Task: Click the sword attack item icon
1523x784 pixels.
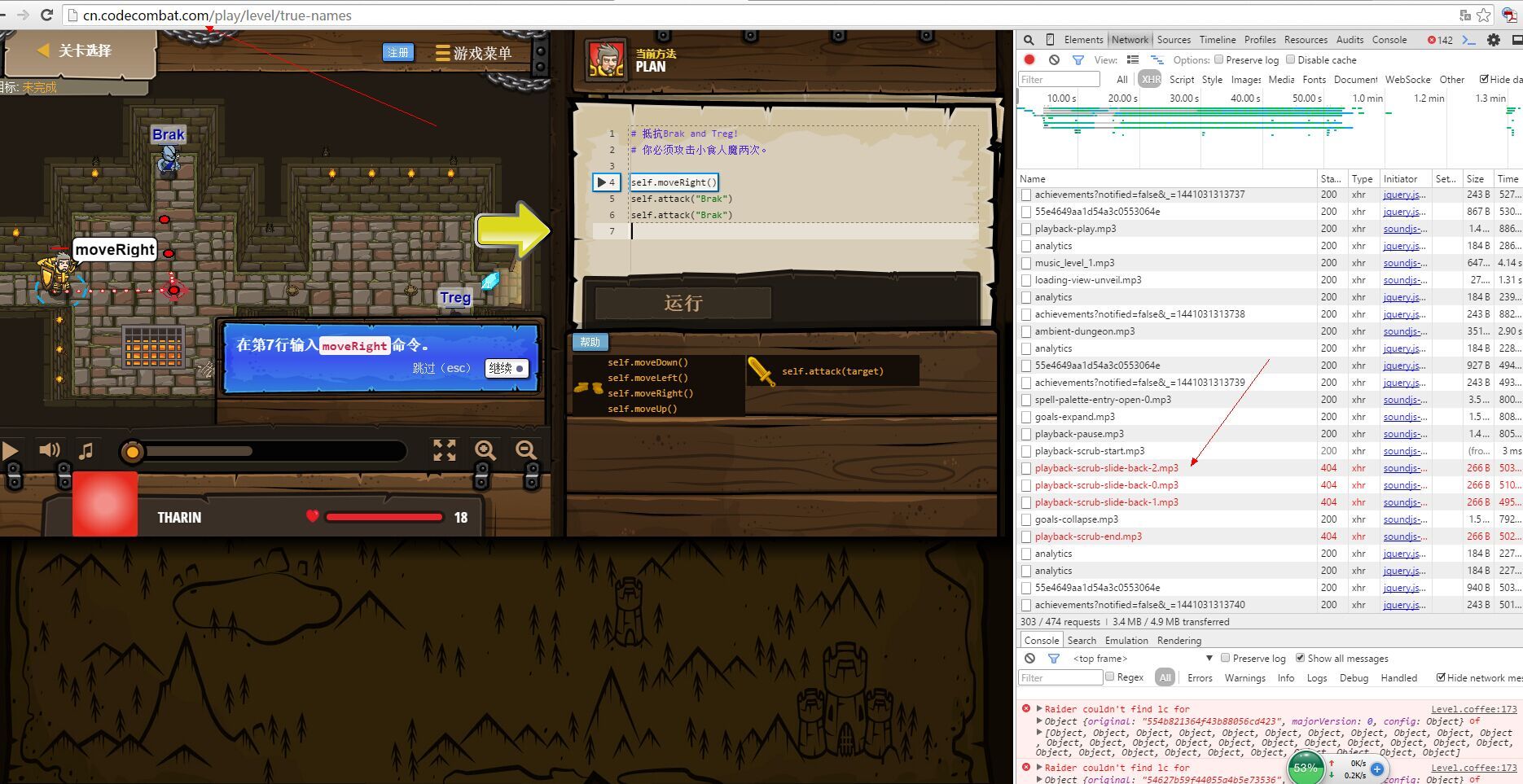Action: (x=761, y=371)
